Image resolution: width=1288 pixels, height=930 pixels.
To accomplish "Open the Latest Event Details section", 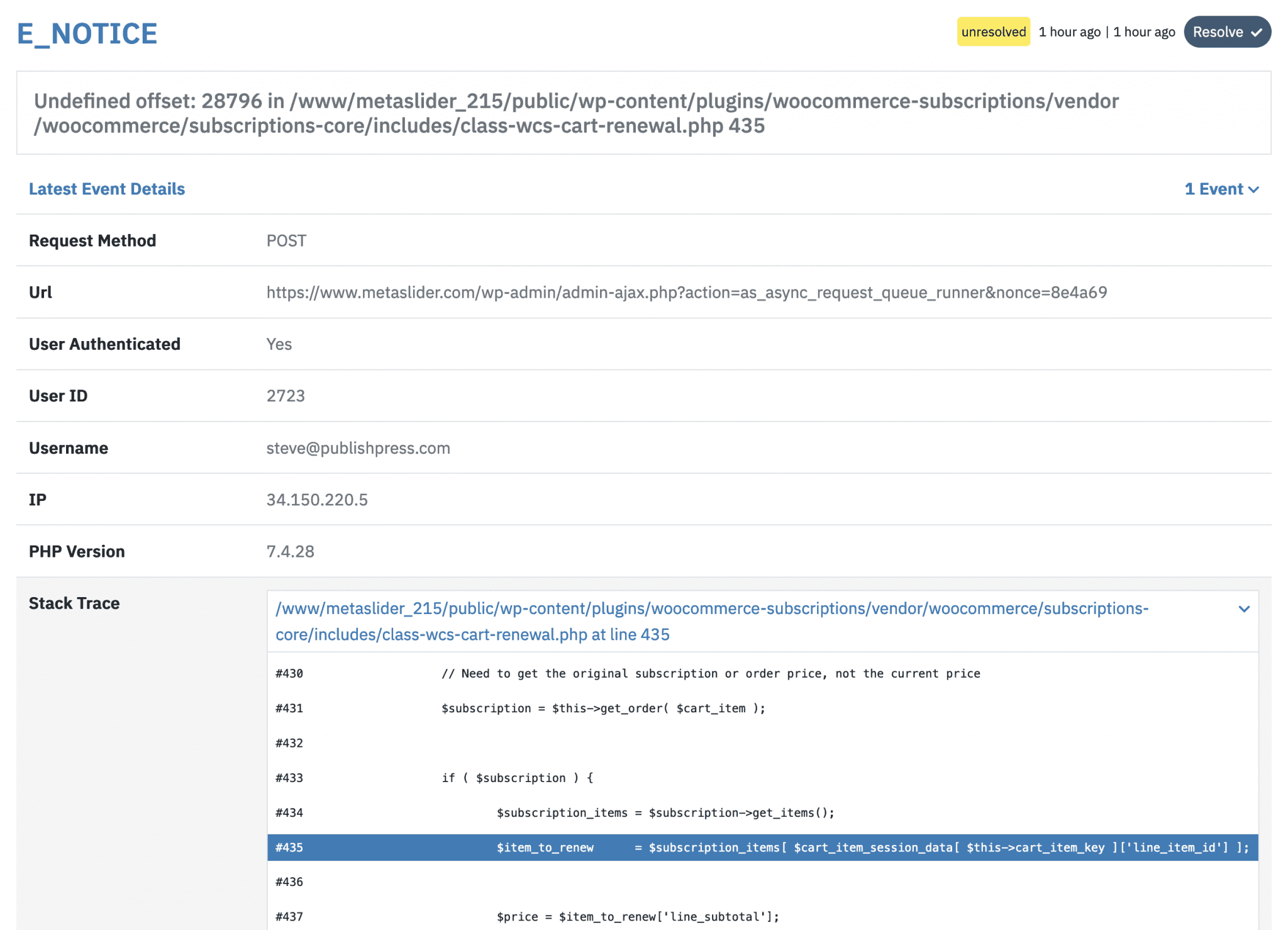I will (107, 189).
